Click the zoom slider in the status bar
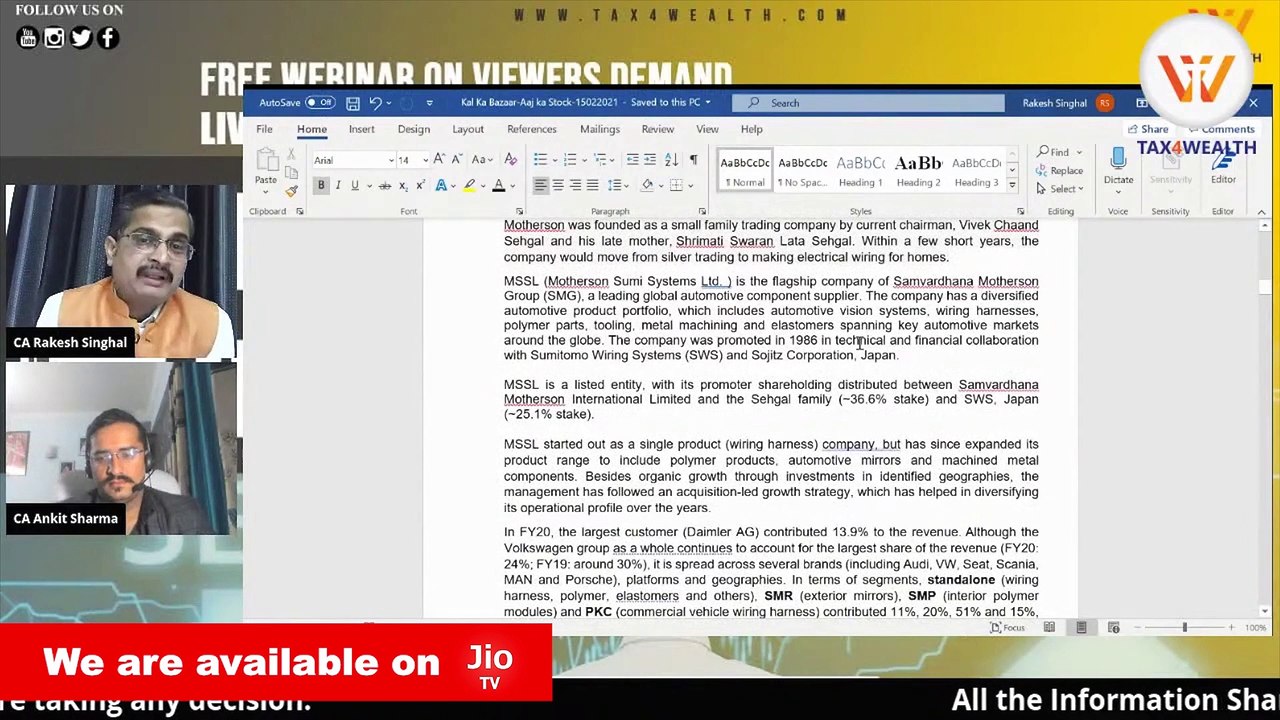The height and width of the screenshot is (720, 1280). (x=1184, y=628)
